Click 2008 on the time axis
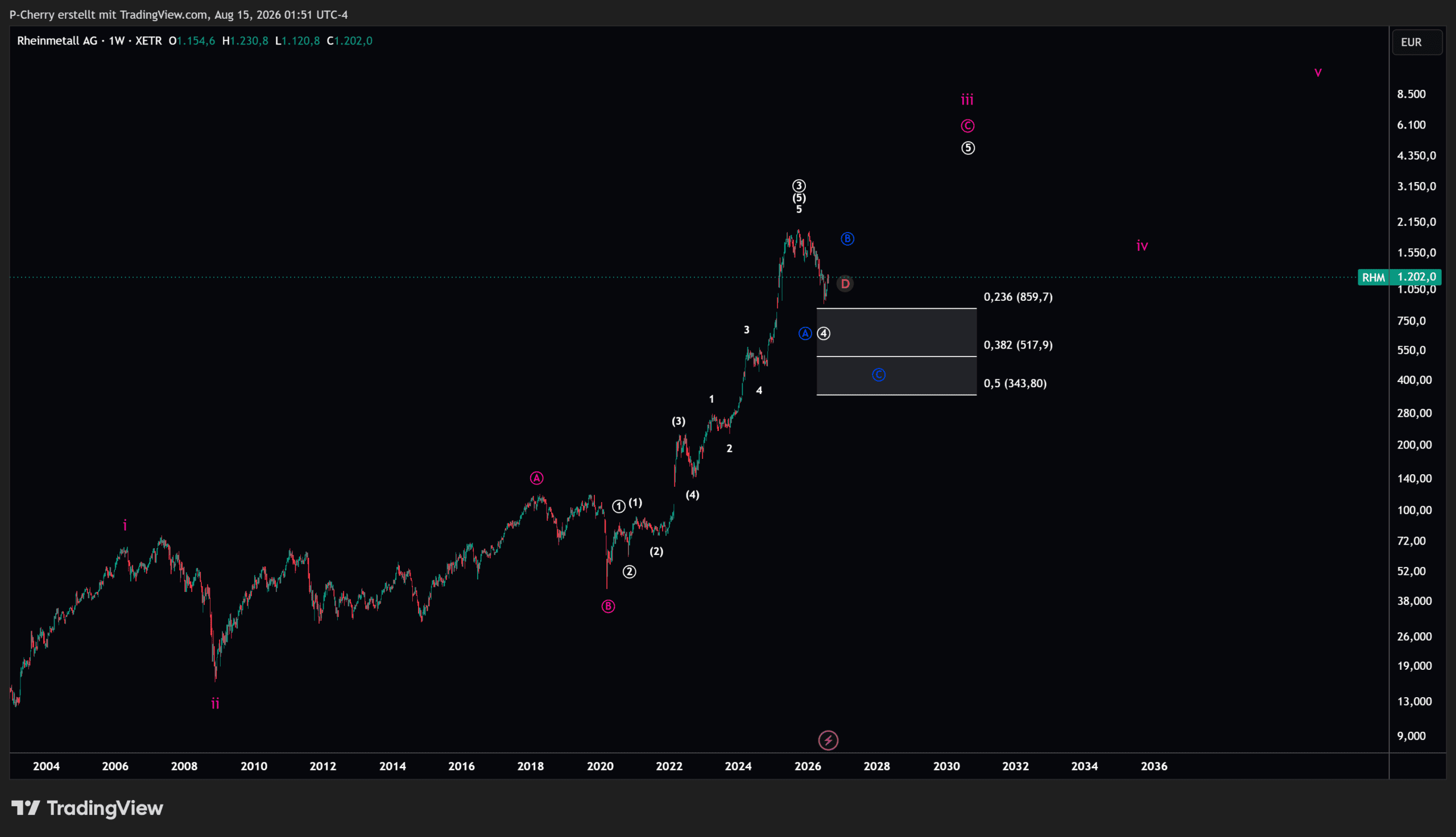Image resolution: width=1456 pixels, height=837 pixels. (x=184, y=766)
